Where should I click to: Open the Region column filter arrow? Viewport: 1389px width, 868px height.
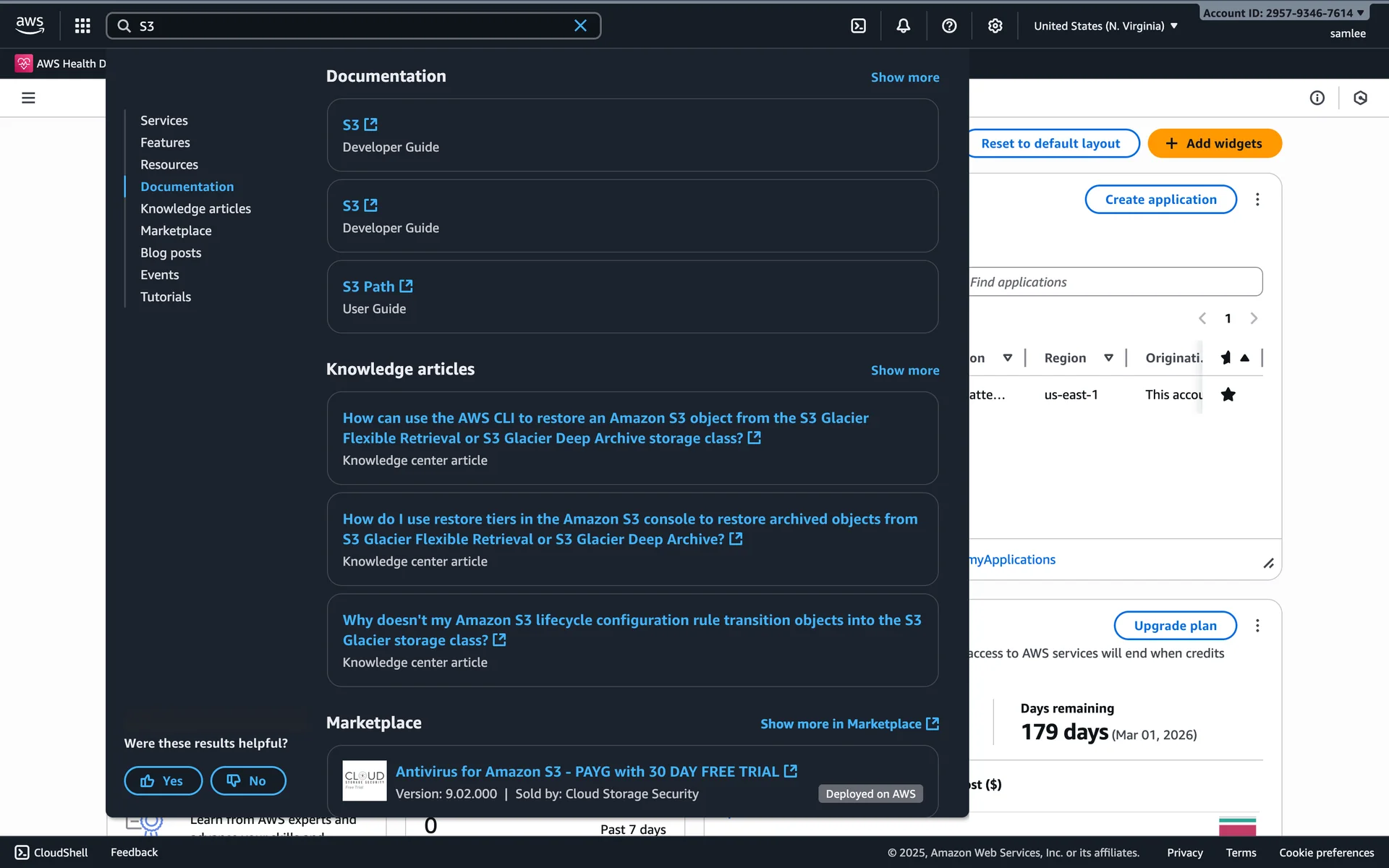[1108, 358]
